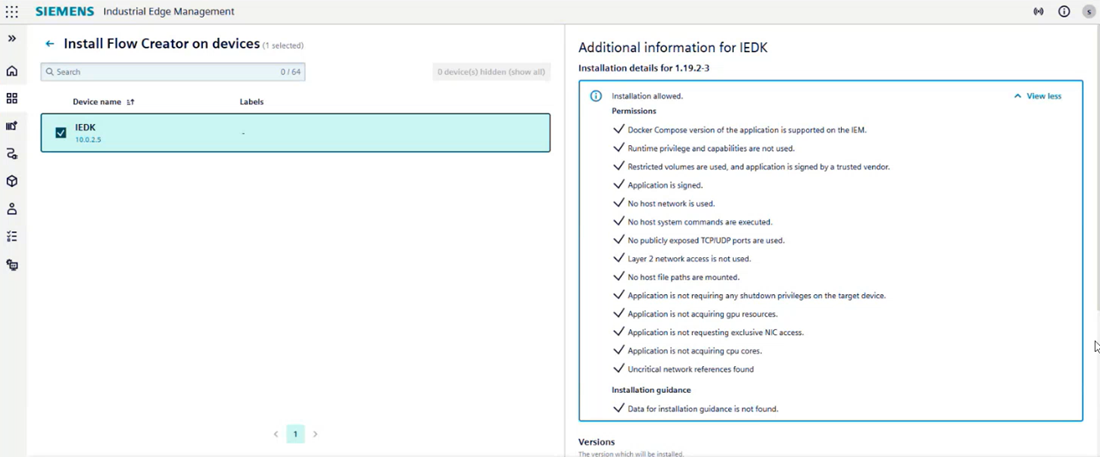The image size is (1100, 457).
Task: Click 'No host network is used.' line
Action: [x=671, y=204]
